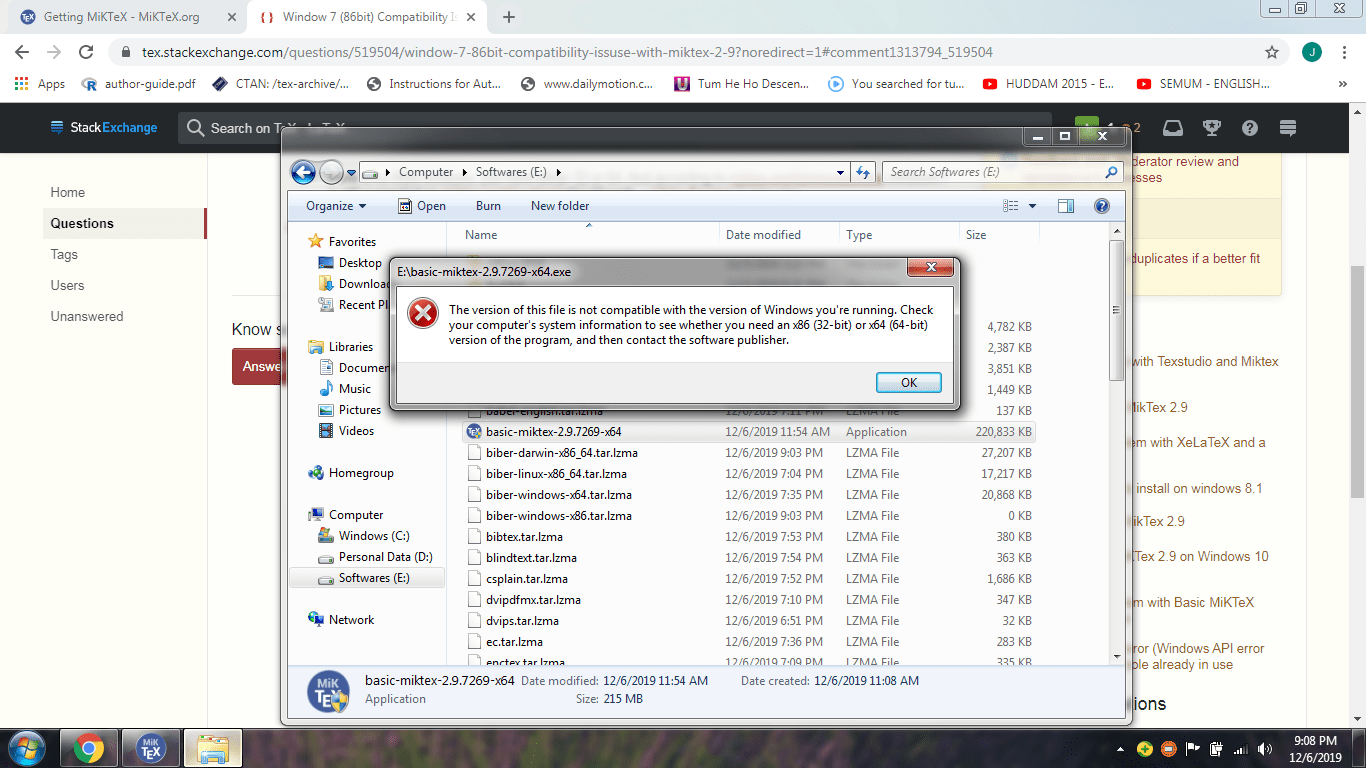Screen dimensions: 1366x768
Task: Open the Music library
Action: point(354,389)
